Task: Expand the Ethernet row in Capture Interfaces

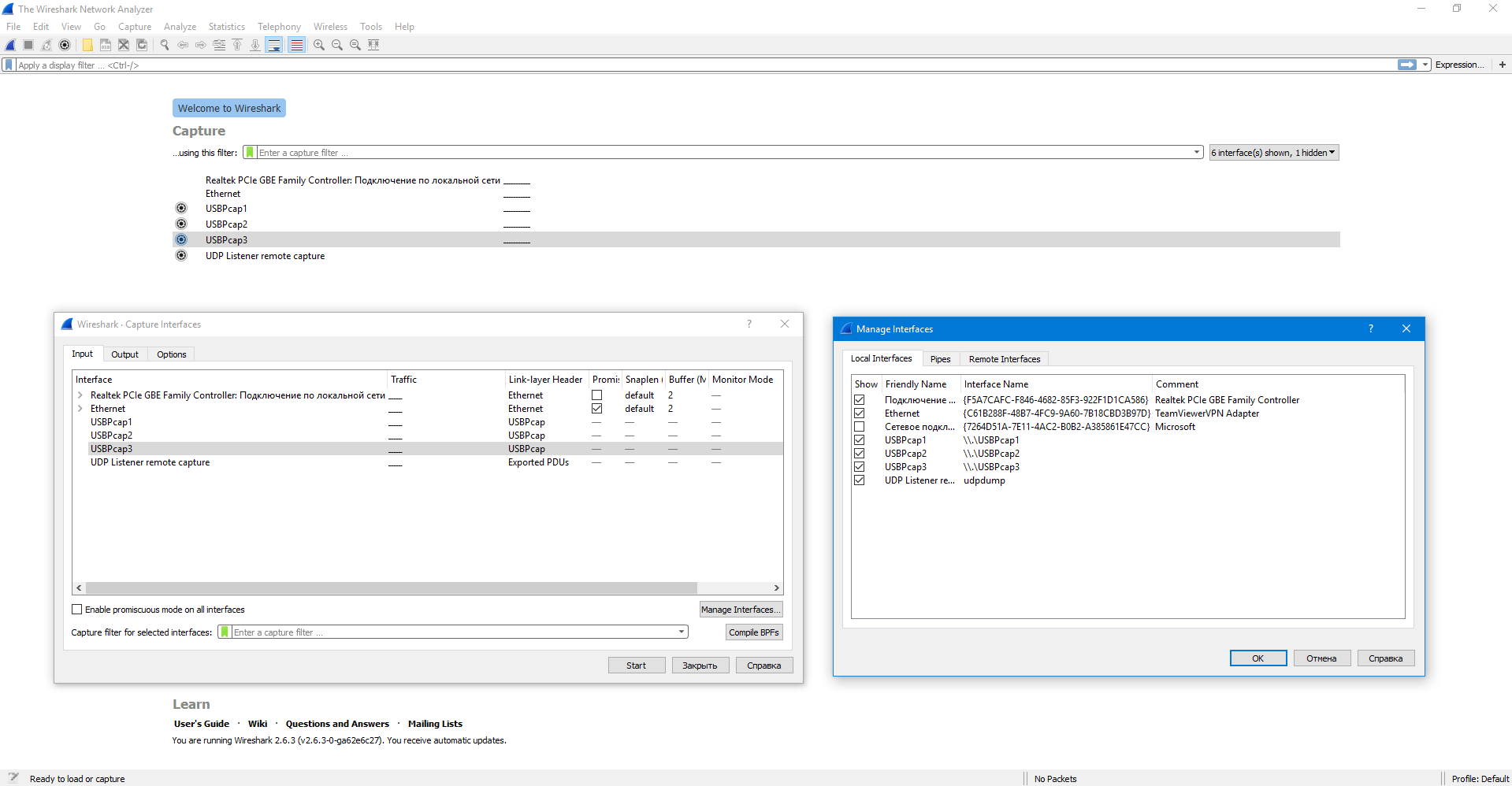Action: pos(80,409)
